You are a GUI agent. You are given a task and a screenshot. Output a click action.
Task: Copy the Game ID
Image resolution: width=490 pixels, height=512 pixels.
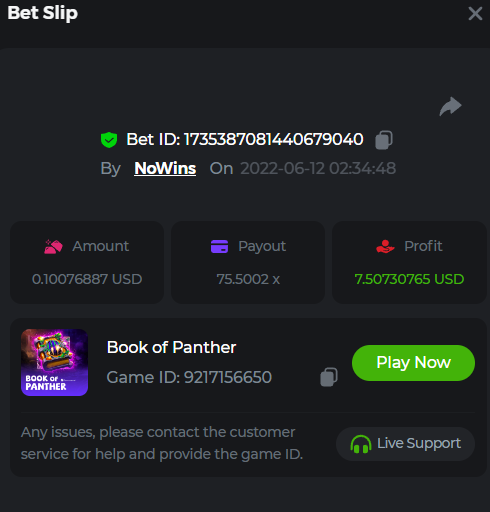[329, 377]
